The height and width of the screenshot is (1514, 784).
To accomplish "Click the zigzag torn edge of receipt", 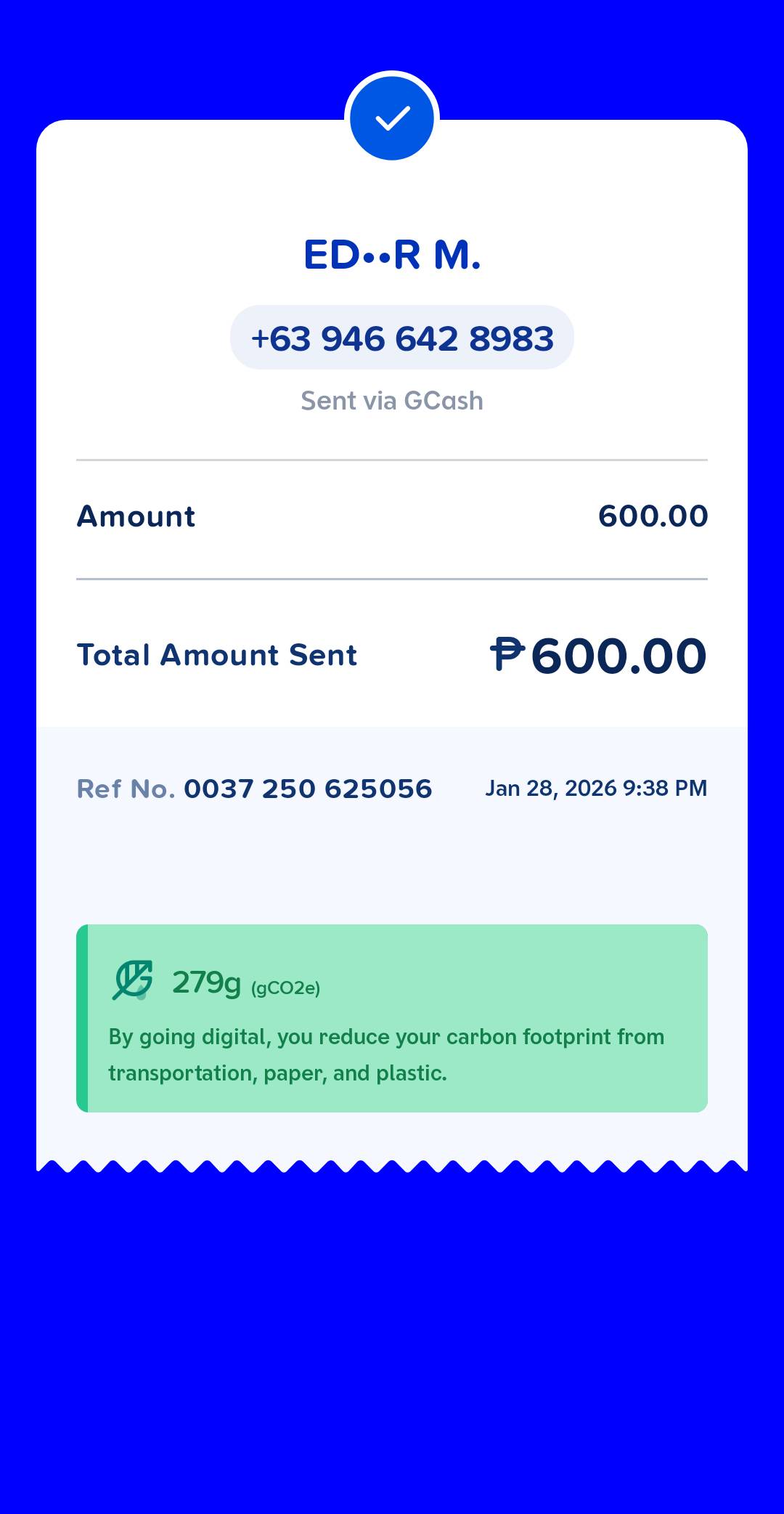I will click(392, 1165).
